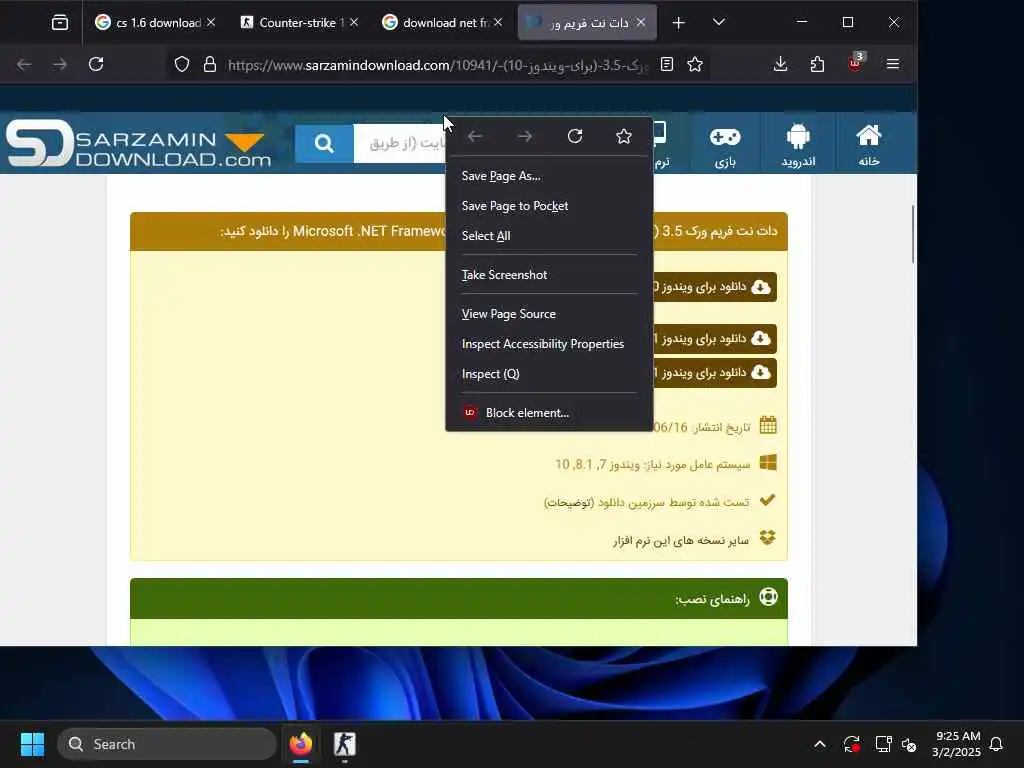Bookmark this page with the star icon

click(695, 64)
